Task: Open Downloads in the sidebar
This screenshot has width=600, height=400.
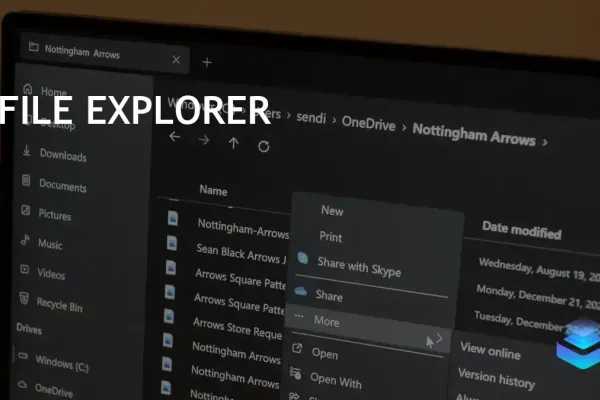Action: point(63,155)
